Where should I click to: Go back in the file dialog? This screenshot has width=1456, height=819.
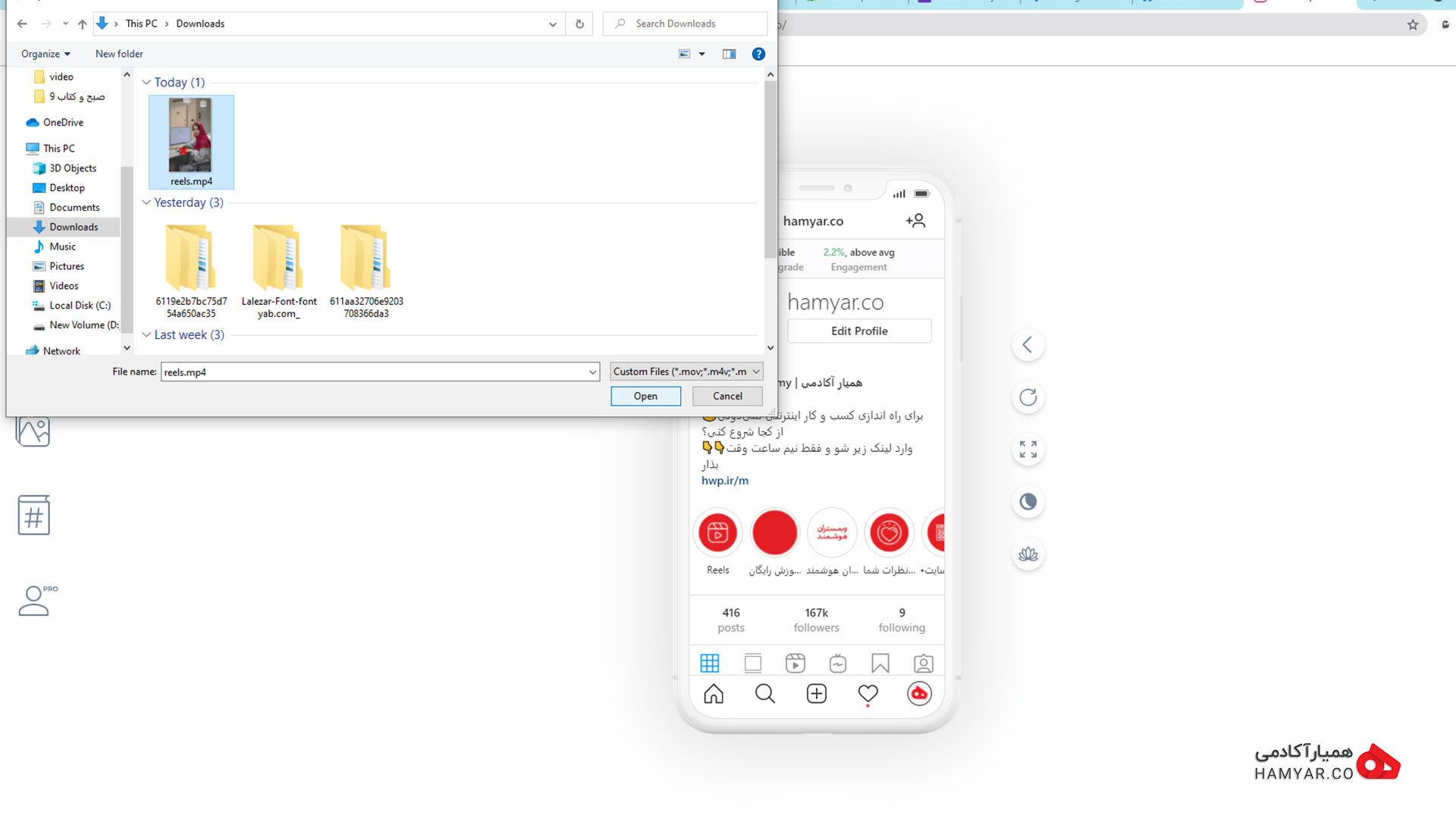click(22, 24)
